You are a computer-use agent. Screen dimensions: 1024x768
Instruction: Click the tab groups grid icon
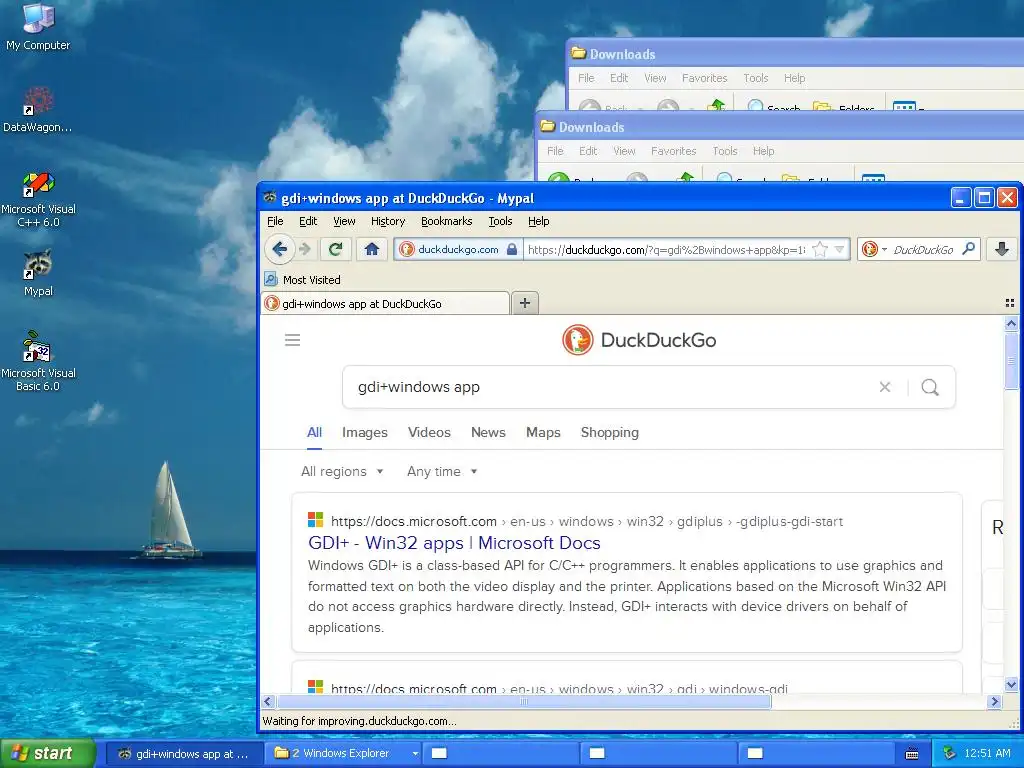point(1010,303)
